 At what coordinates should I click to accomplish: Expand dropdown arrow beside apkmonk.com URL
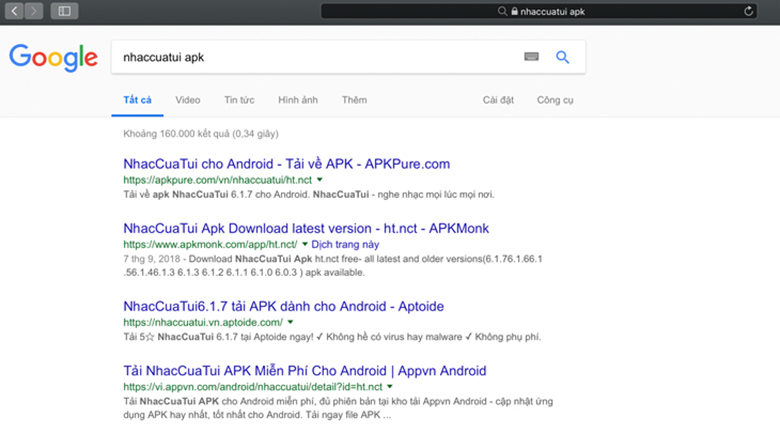point(304,244)
